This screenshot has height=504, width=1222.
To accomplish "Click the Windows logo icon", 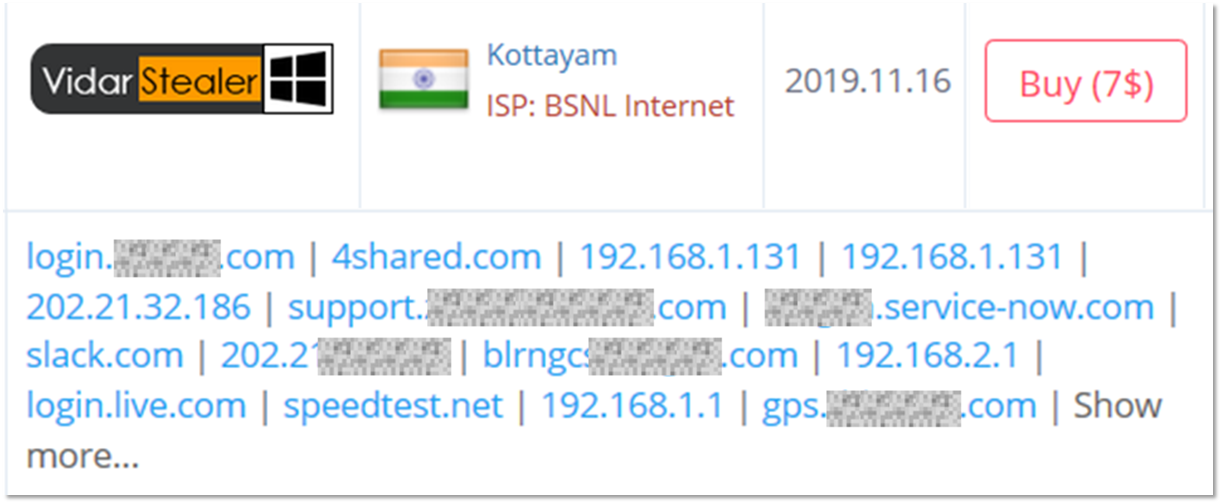I will (298, 79).
